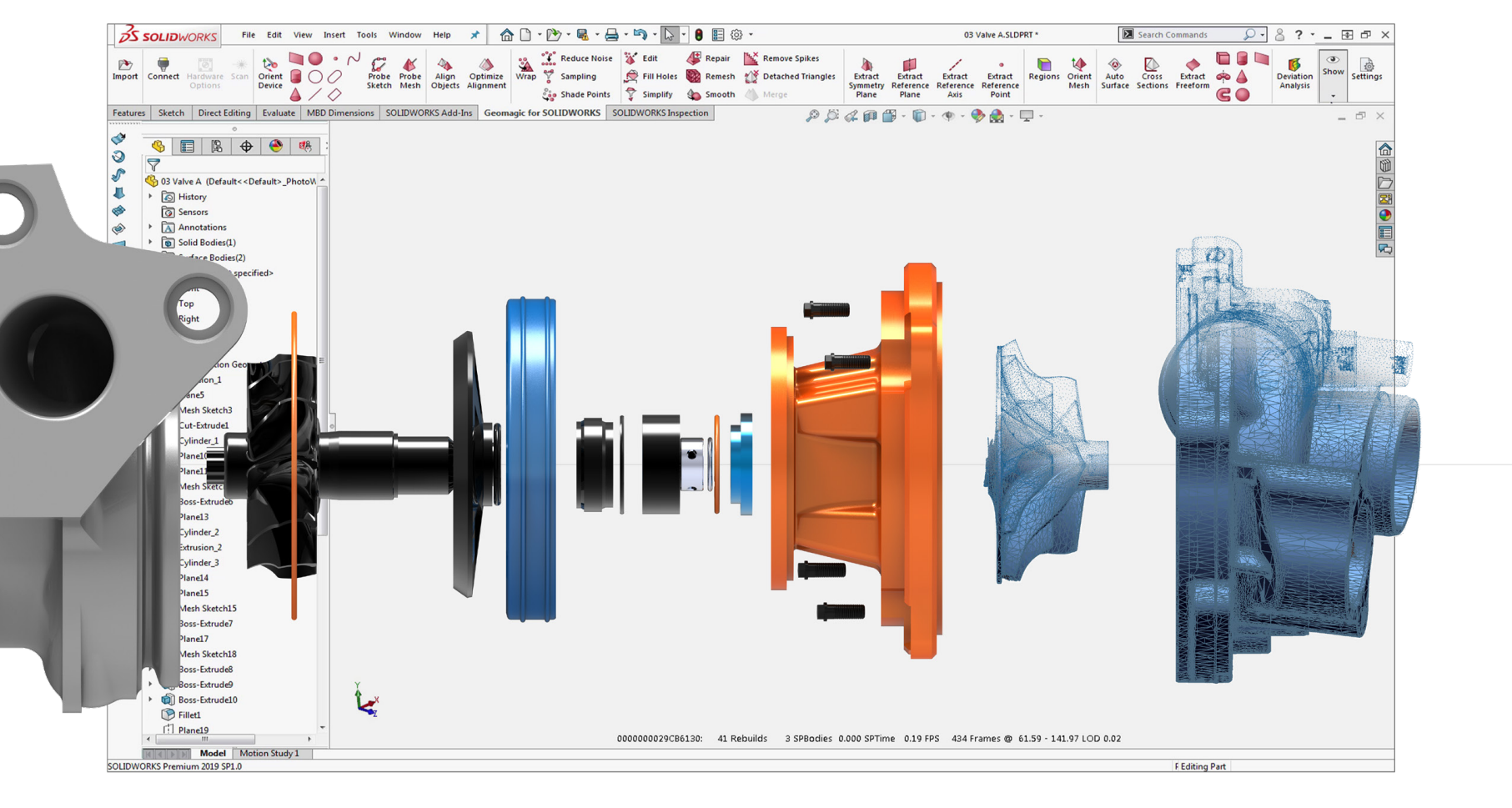The height and width of the screenshot is (808, 1512).
Task: Toggle the pin on the menu bar
Action: pyautogui.click(x=475, y=35)
